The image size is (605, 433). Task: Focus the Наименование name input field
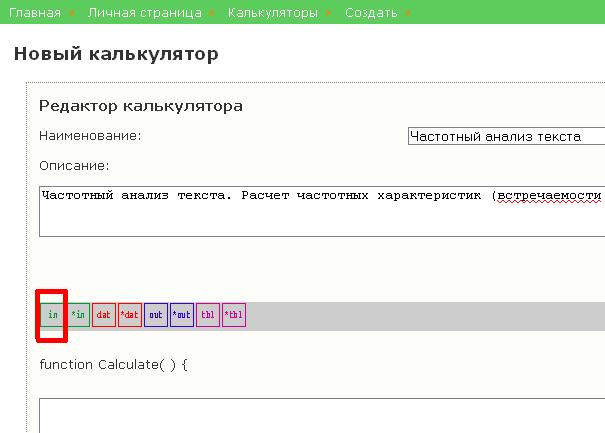point(506,137)
